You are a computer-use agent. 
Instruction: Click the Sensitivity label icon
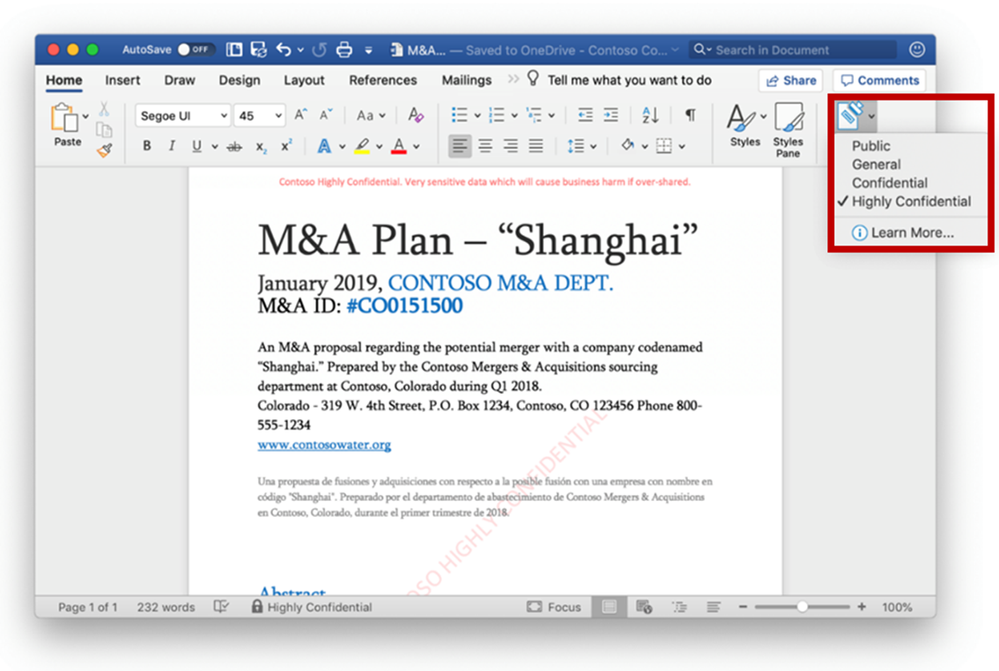851,115
